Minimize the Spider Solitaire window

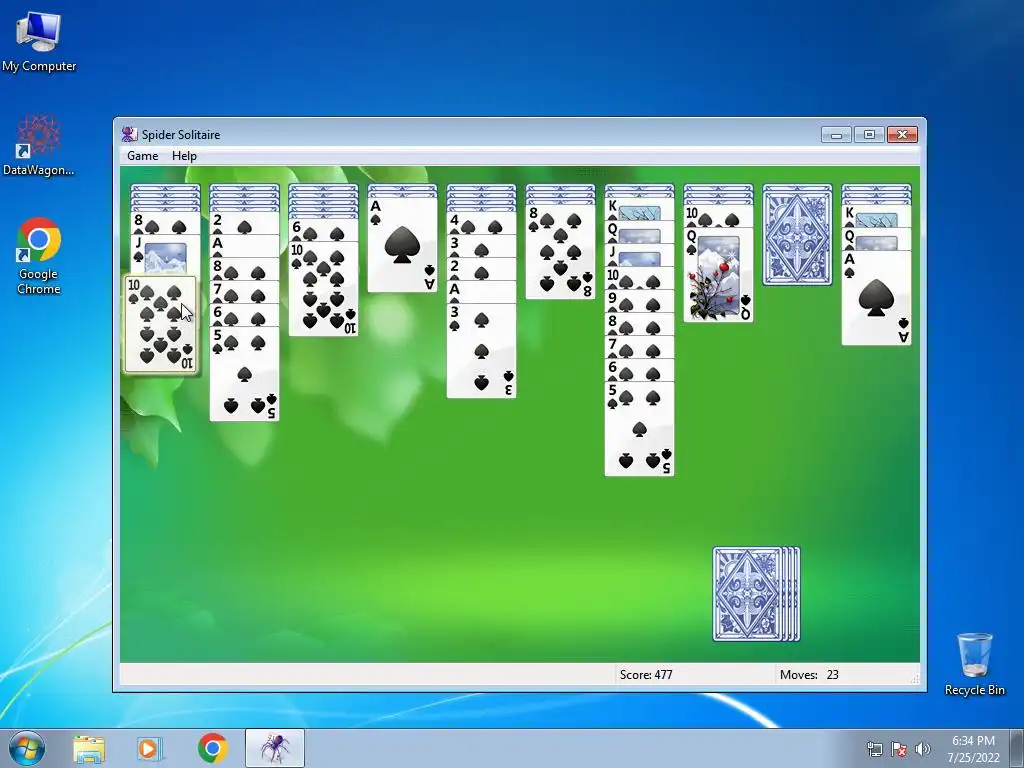(x=836, y=135)
